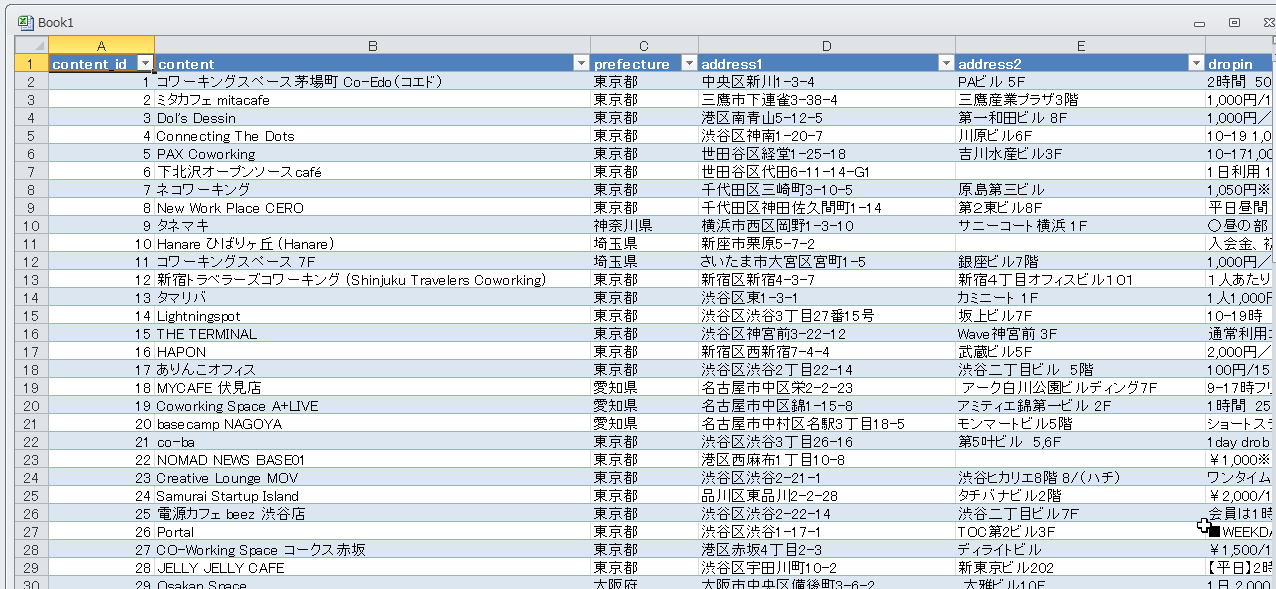
Task: Click the cell '神奈川県' in prefecture column
Action: pyautogui.click(x=644, y=225)
